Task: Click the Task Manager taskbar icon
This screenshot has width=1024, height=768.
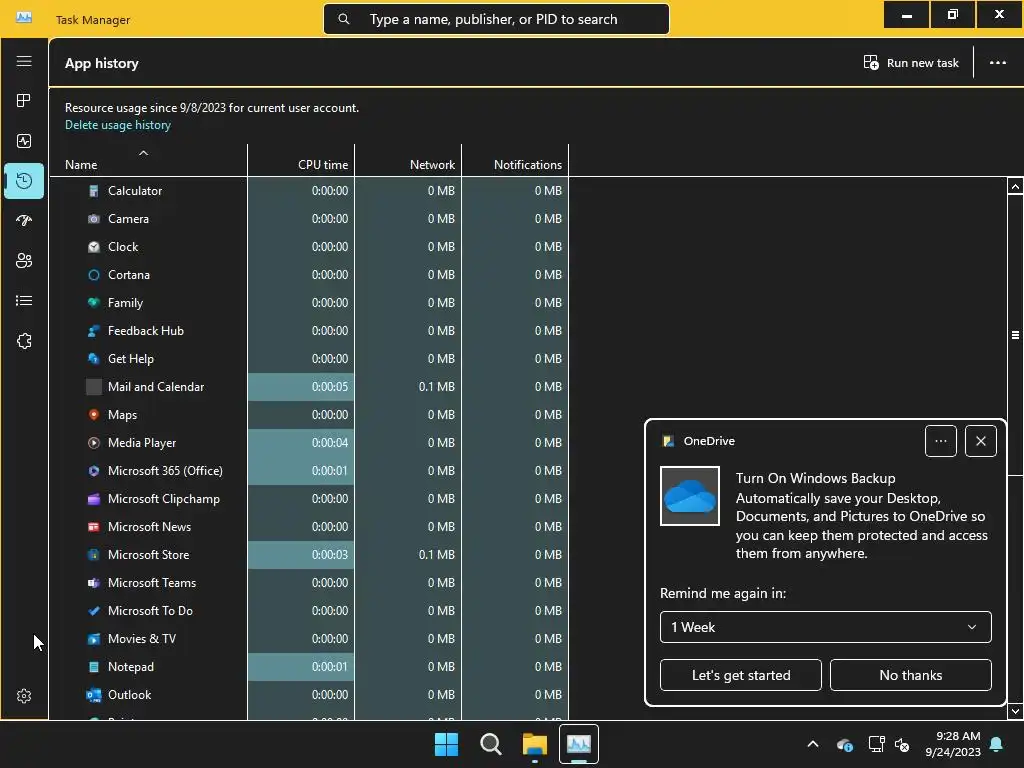Action: (x=579, y=744)
